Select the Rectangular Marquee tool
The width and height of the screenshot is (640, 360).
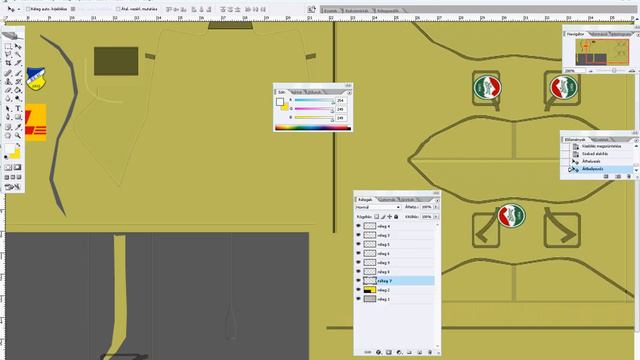tap(8, 46)
